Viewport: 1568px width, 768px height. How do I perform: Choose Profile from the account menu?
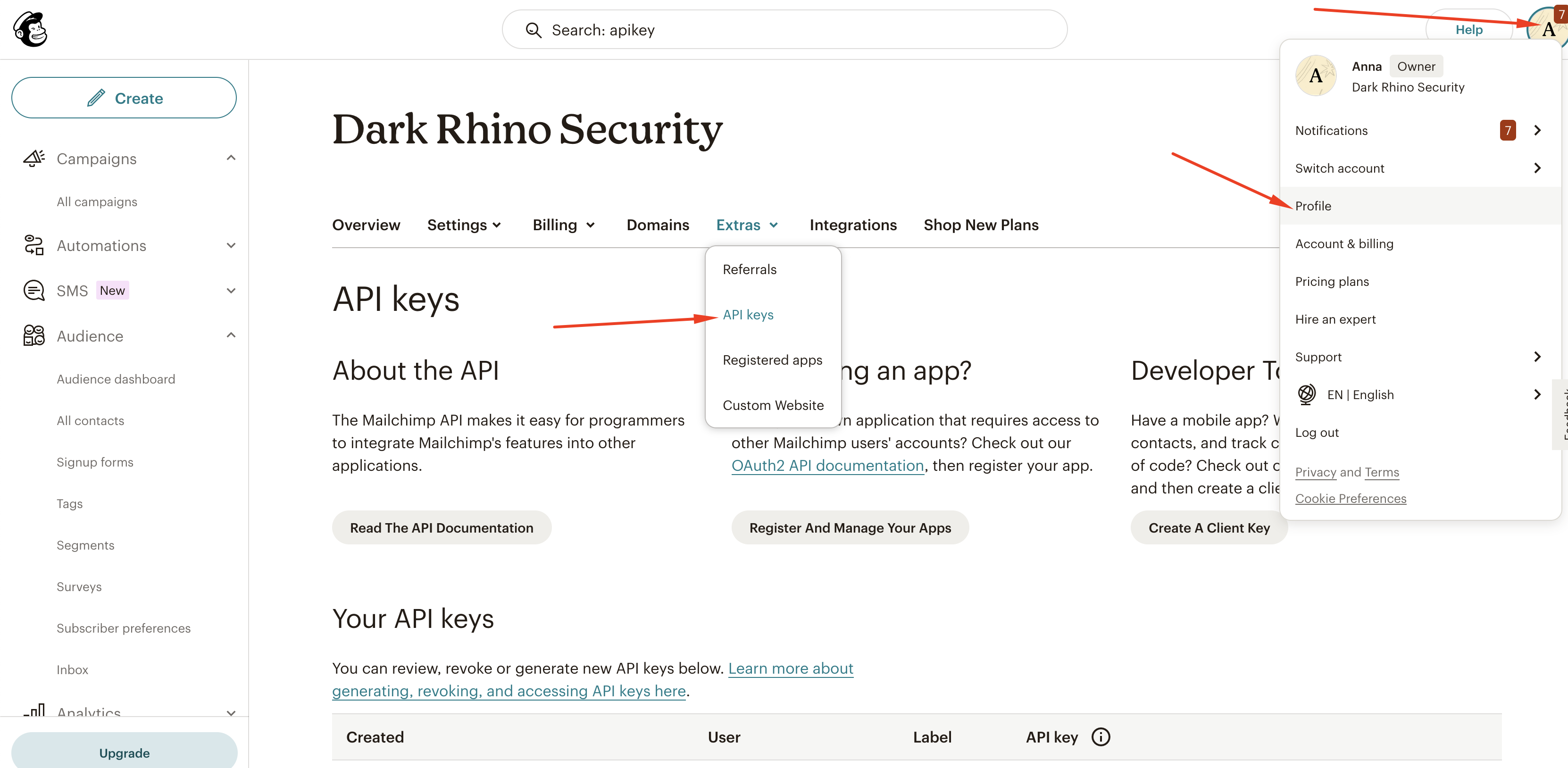[1313, 206]
